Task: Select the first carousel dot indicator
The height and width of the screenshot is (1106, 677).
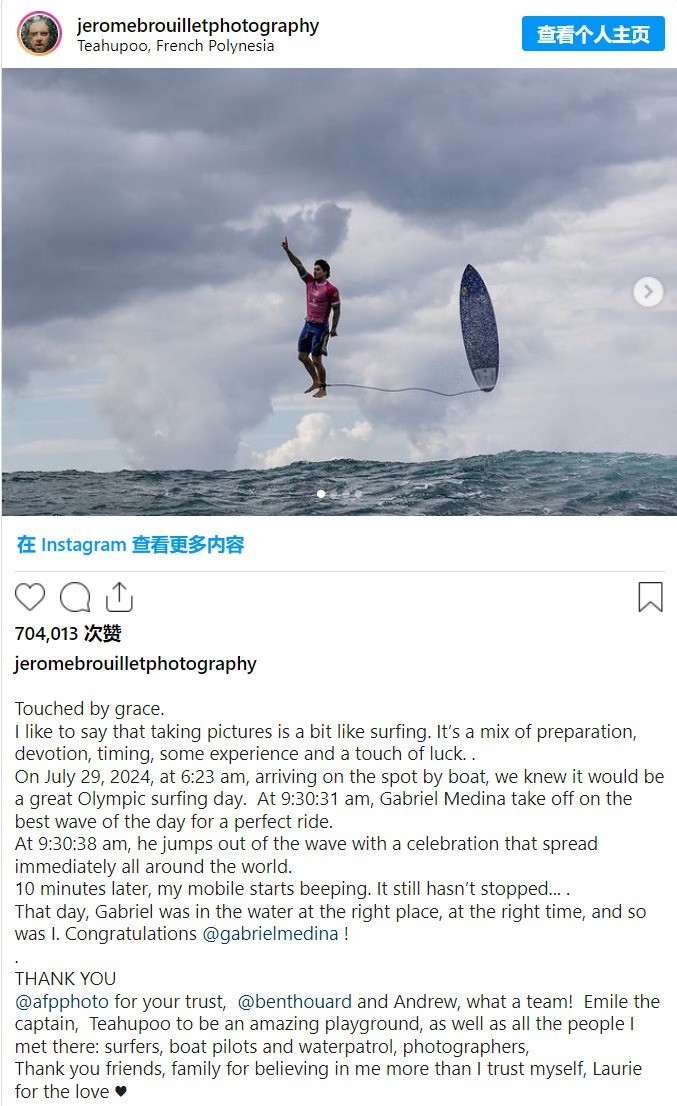Action: [322, 494]
